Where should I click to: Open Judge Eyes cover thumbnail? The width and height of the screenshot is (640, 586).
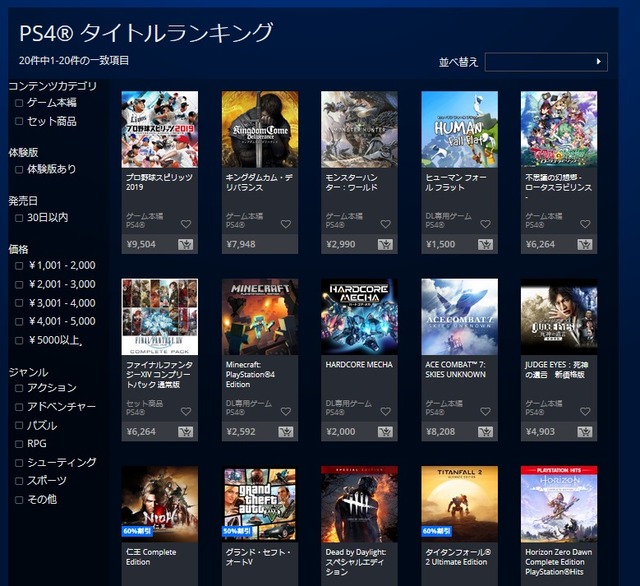click(559, 317)
